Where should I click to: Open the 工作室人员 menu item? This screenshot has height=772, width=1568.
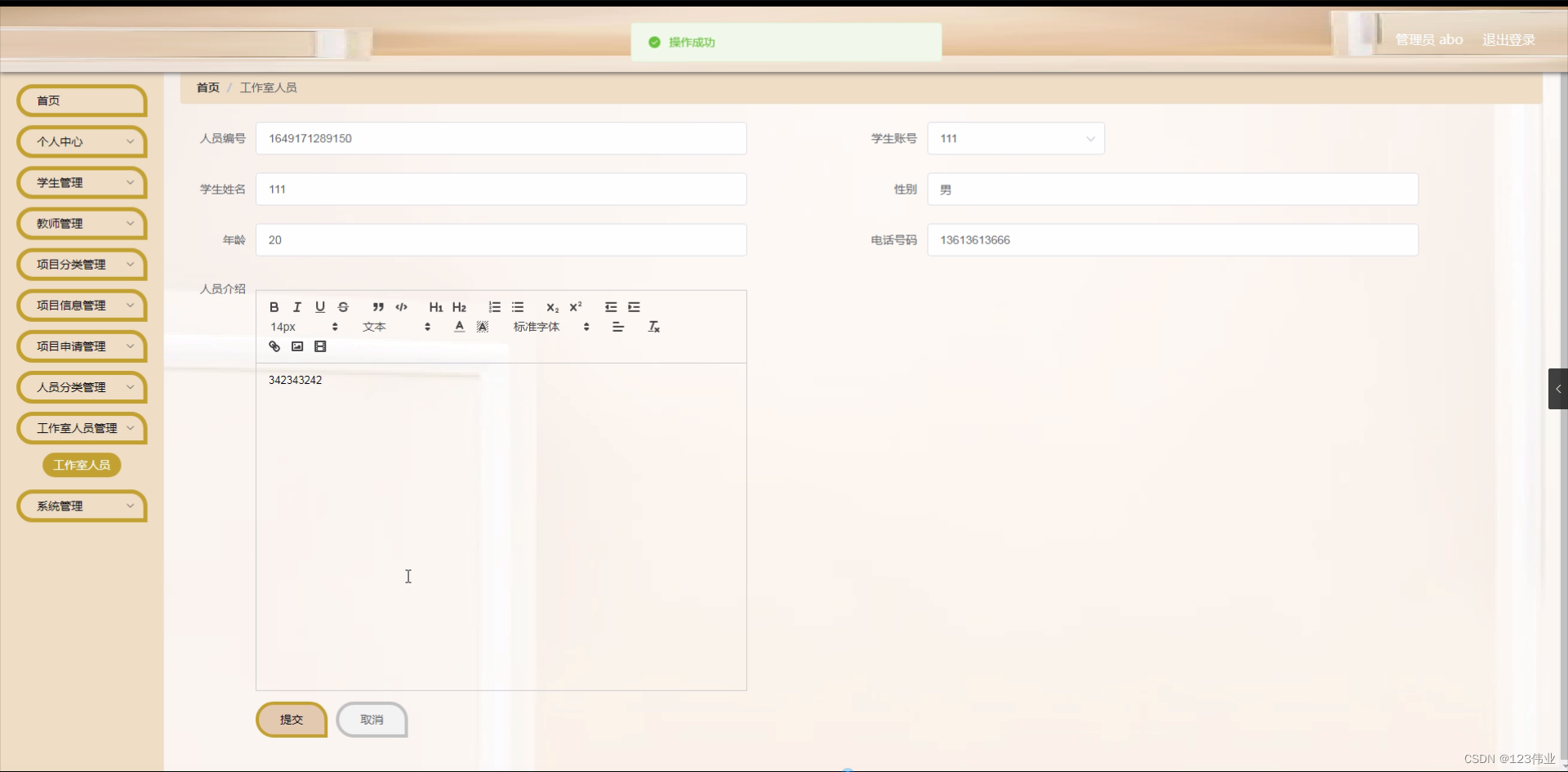tap(82, 465)
